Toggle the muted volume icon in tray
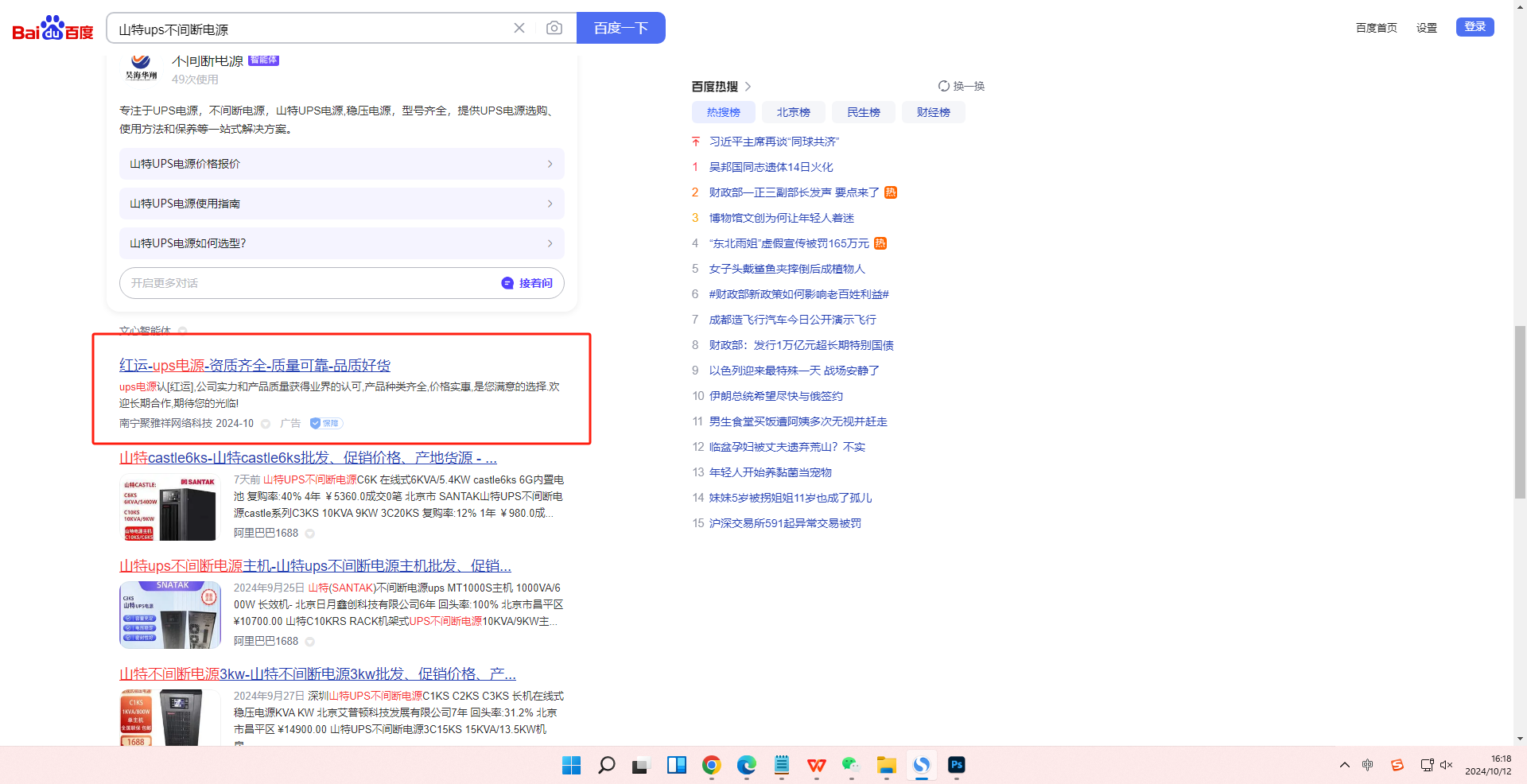Image resolution: width=1527 pixels, height=784 pixels. point(1446,765)
